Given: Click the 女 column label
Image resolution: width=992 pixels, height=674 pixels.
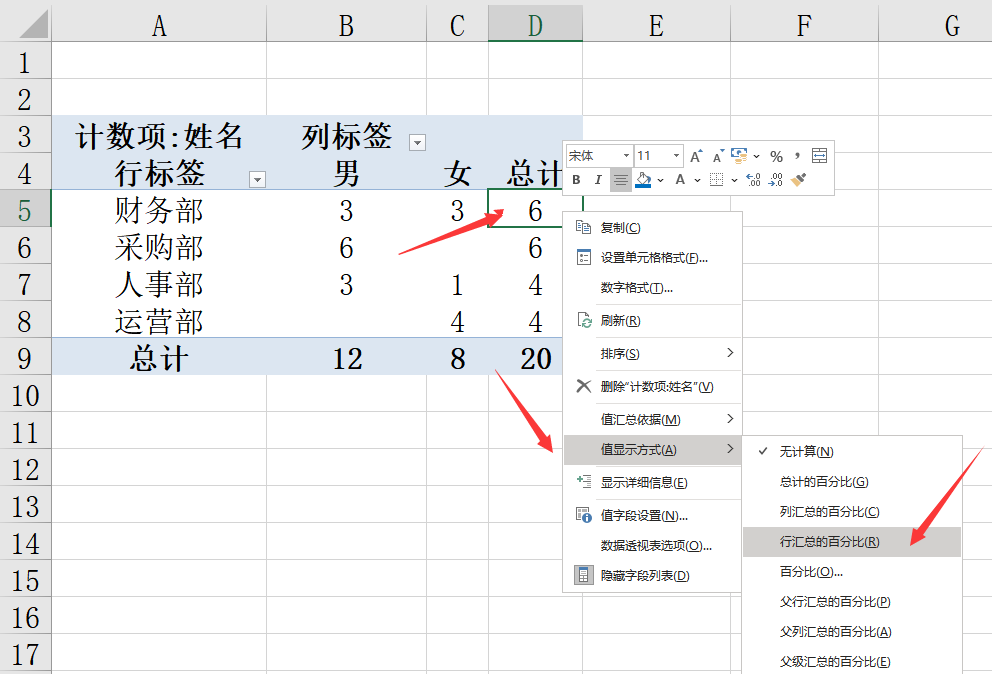Looking at the screenshot, I should coord(457,173).
